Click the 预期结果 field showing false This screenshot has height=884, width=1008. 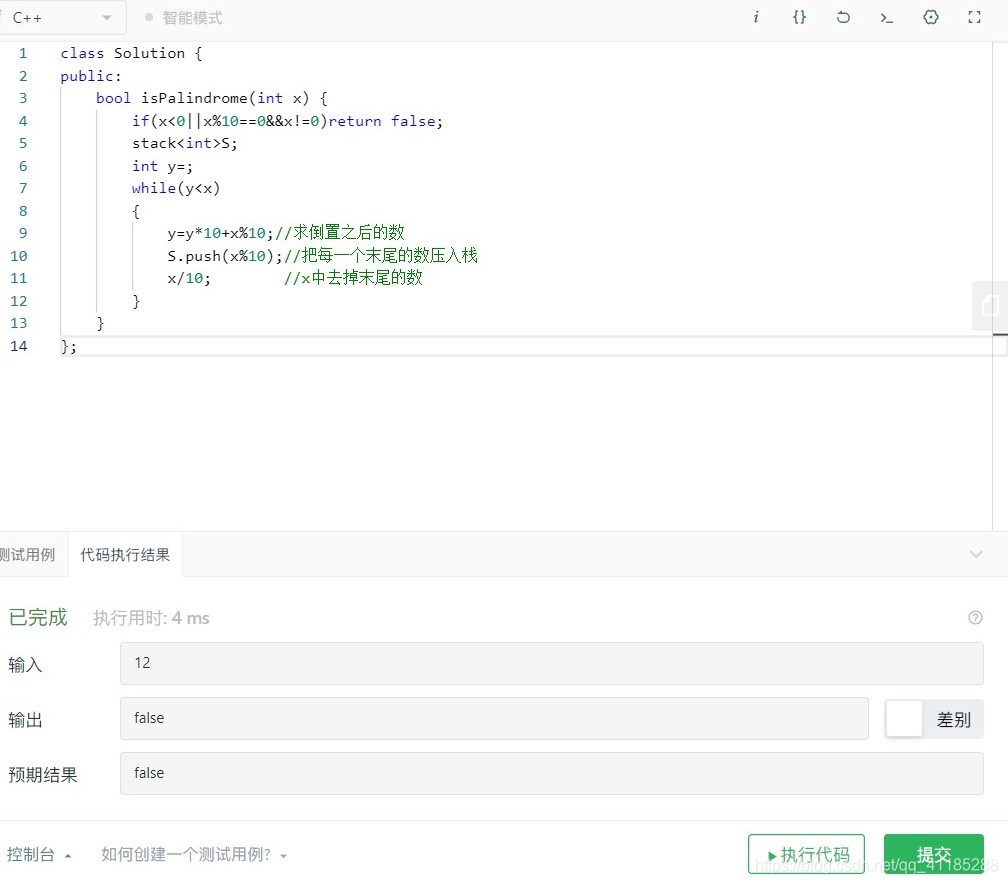(x=552, y=773)
